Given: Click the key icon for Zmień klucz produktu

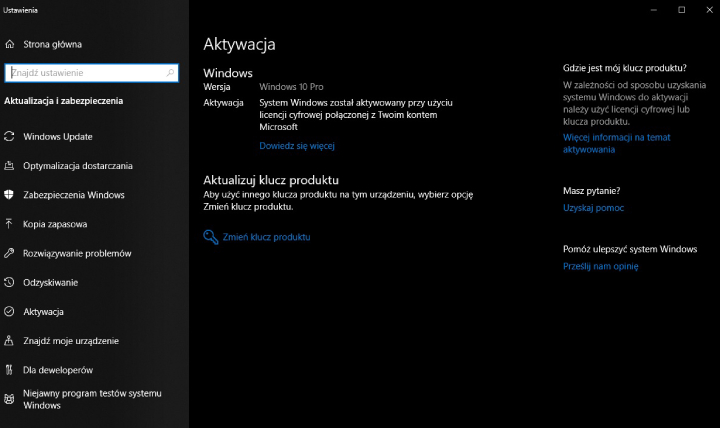Looking at the screenshot, I should point(210,237).
